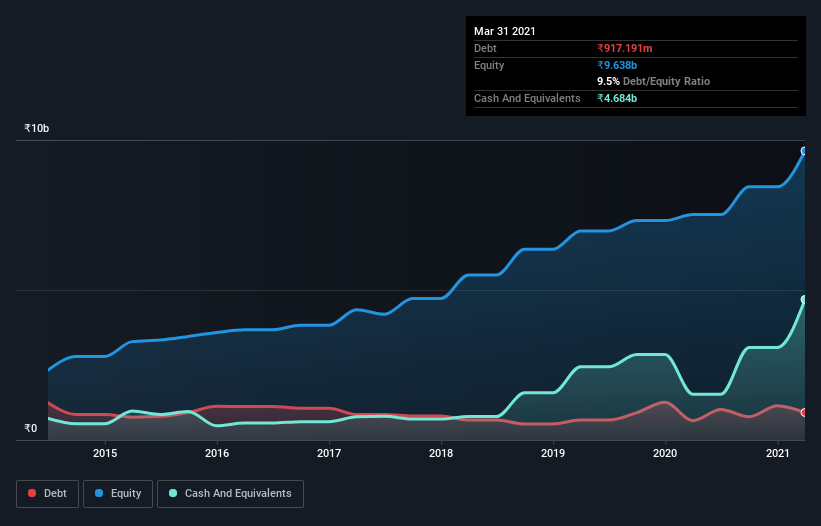Screen dimensions: 821x526
Task: Click the Equity row label in tooltip
Action: tap(489, 65)
